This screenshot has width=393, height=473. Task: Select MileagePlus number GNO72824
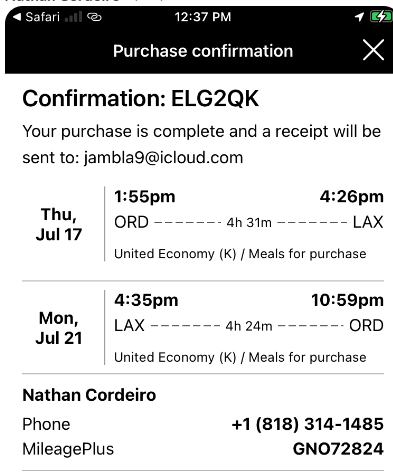coord(338,449)
